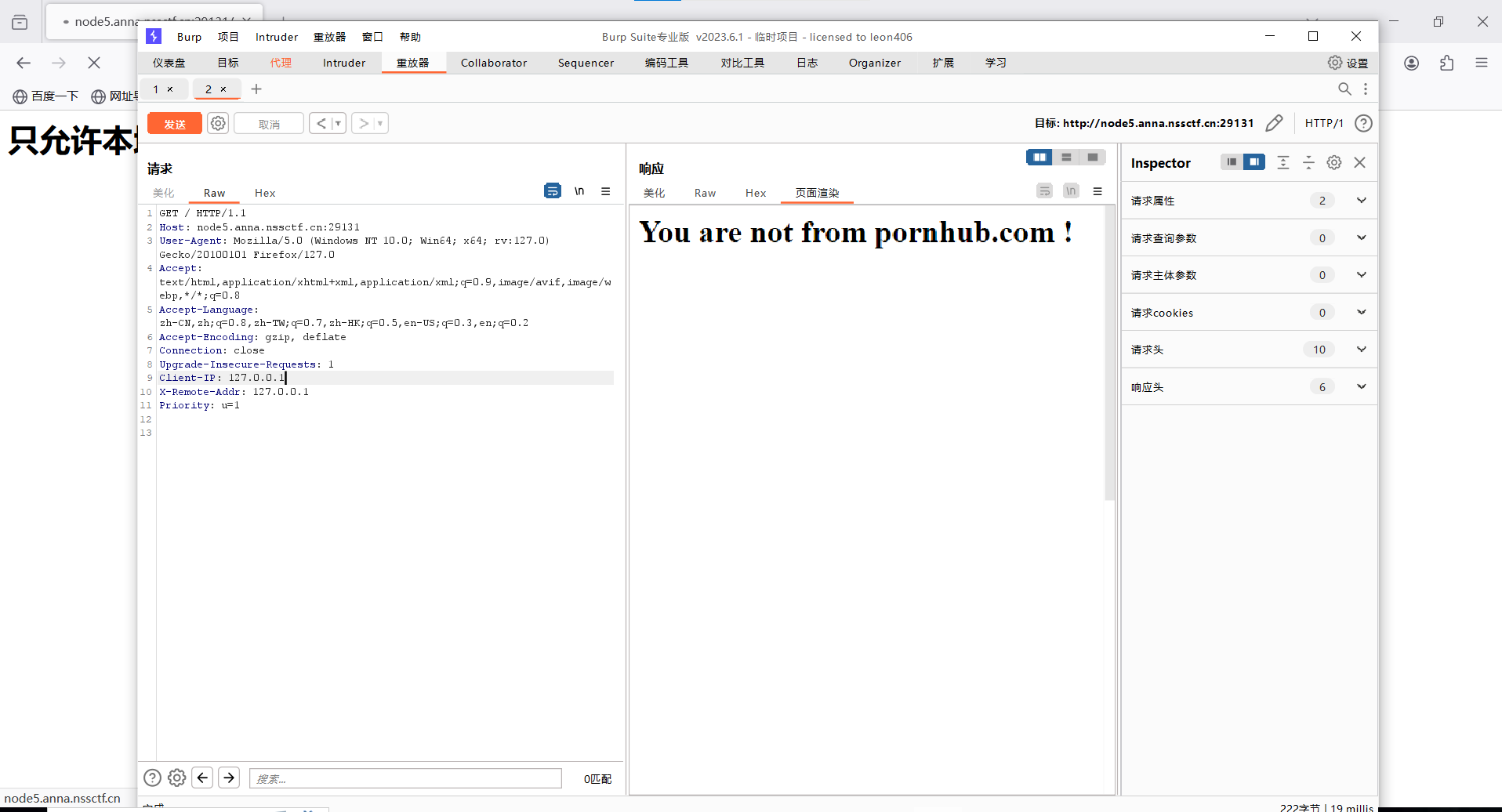Open Repeater tab options kebab menu
Screen dimensions: 1502x812
pyautogui.click(x=1366, y=89)
